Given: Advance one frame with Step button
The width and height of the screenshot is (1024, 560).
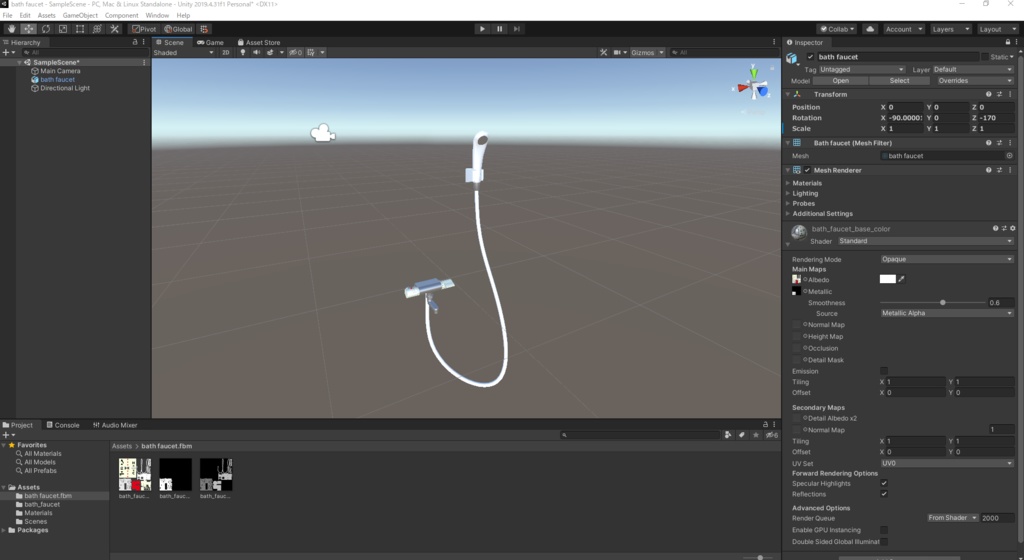Looking at the screenshot, I should [x=517, y=29].
